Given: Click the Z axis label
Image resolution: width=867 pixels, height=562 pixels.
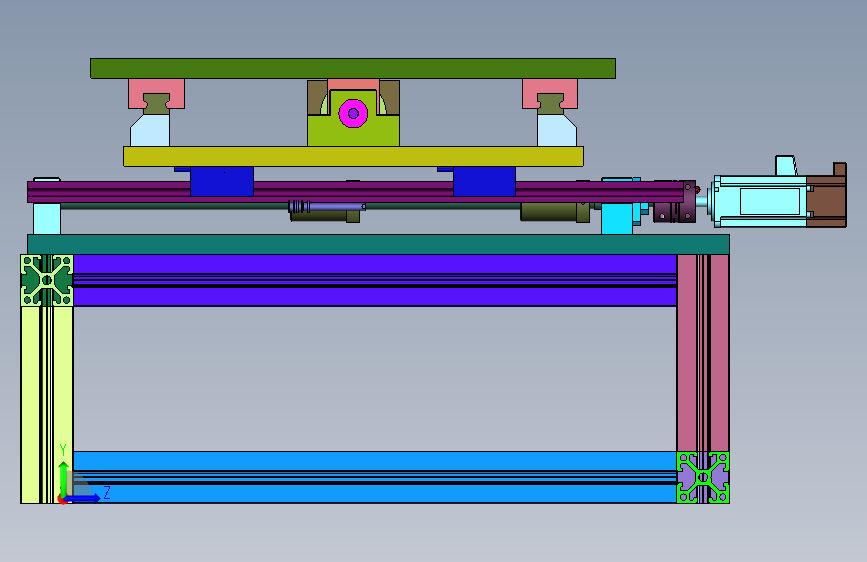Looking at the screenshot, I should (107, 492).
